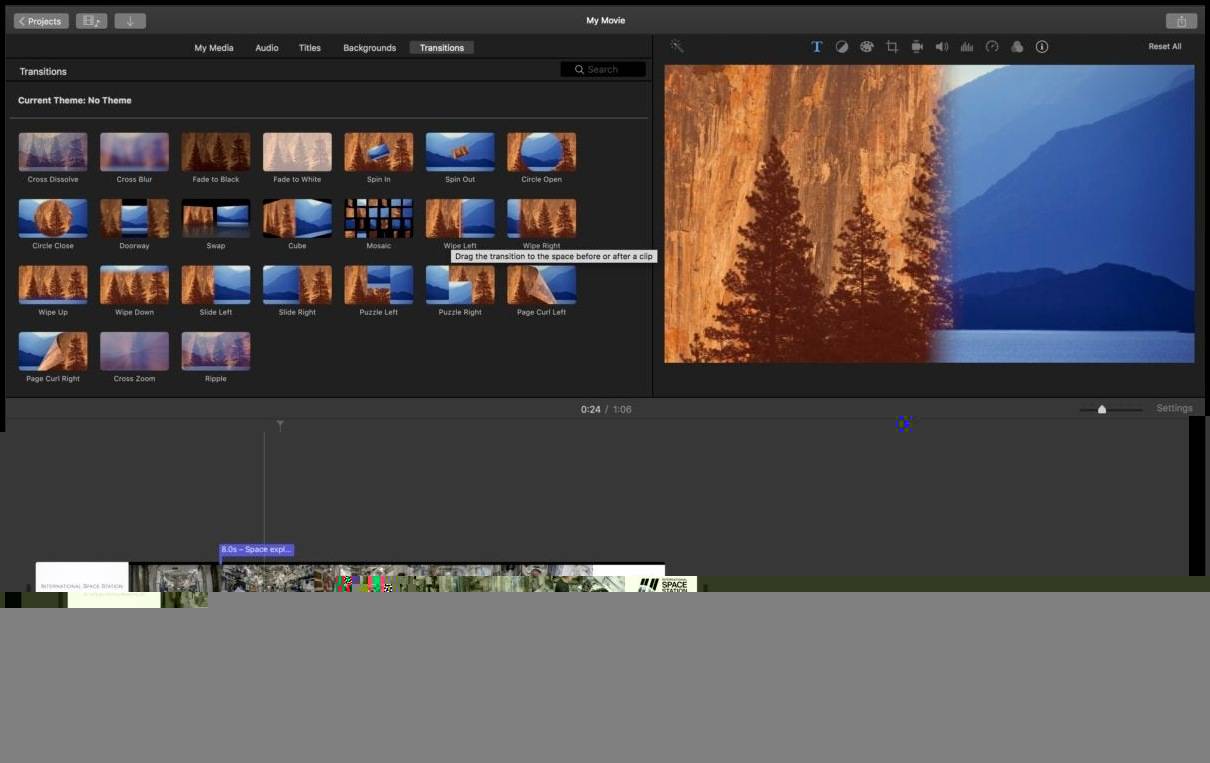The image size is (1210, 763).
Task: Open the volume speaker icon
Action: click(x=941, y=47)
